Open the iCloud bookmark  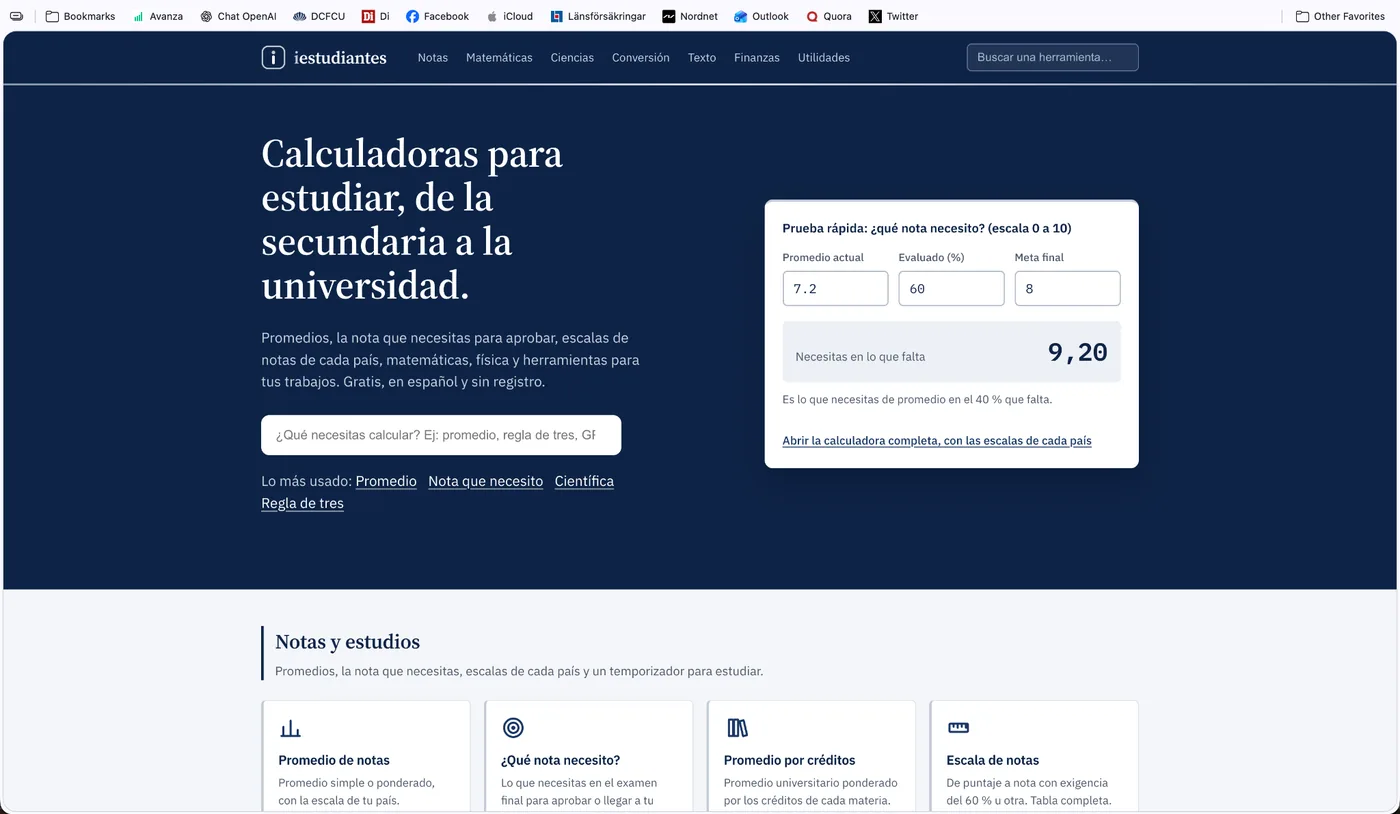[x=509, y=16]
